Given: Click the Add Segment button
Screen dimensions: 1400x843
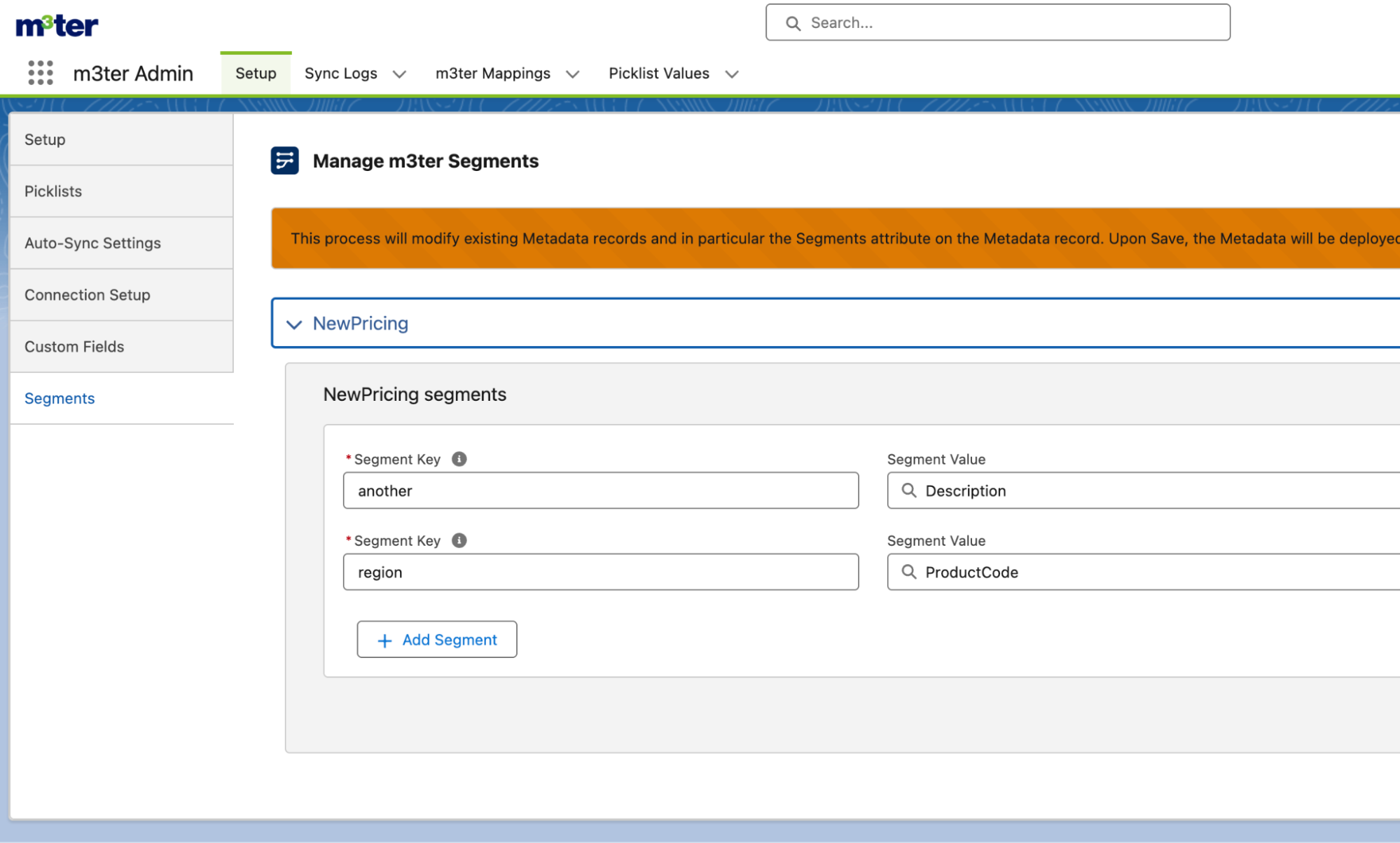Looking at the screenshot, I should pyautogui.click(x=437, y=639).
